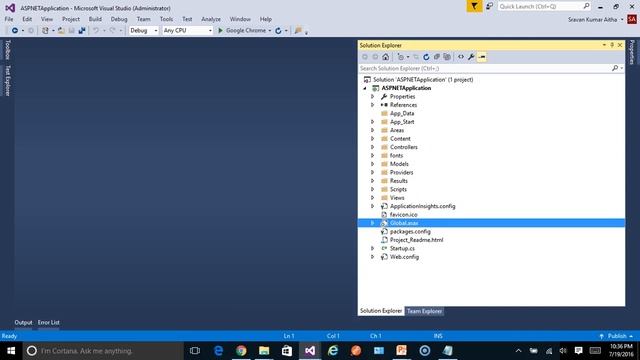640x360 pixels.
Task: Click the New Project toolbar icon
Action: [45, 31]
